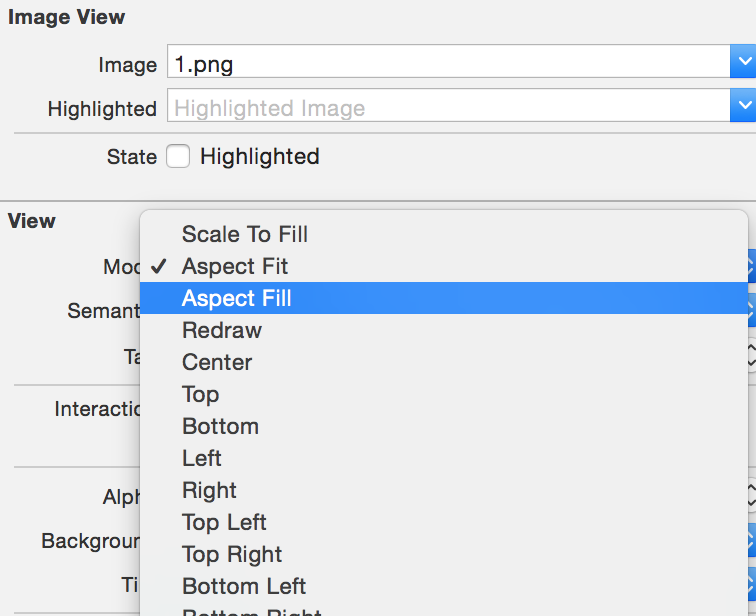Select Top Right content mode

[x=232, y=554]
